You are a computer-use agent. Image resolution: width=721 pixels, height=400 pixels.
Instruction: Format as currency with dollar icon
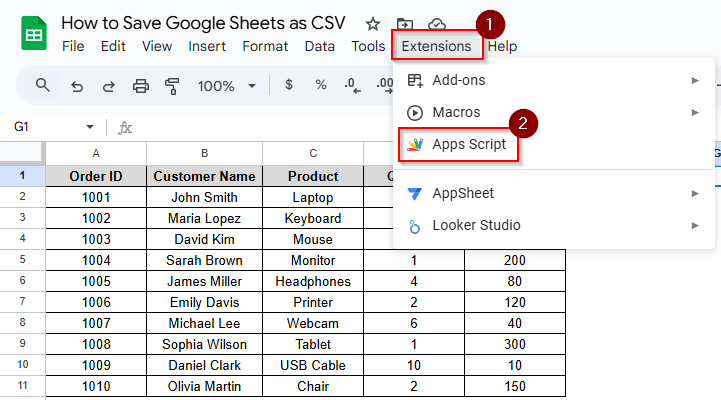tap(289, 85)
